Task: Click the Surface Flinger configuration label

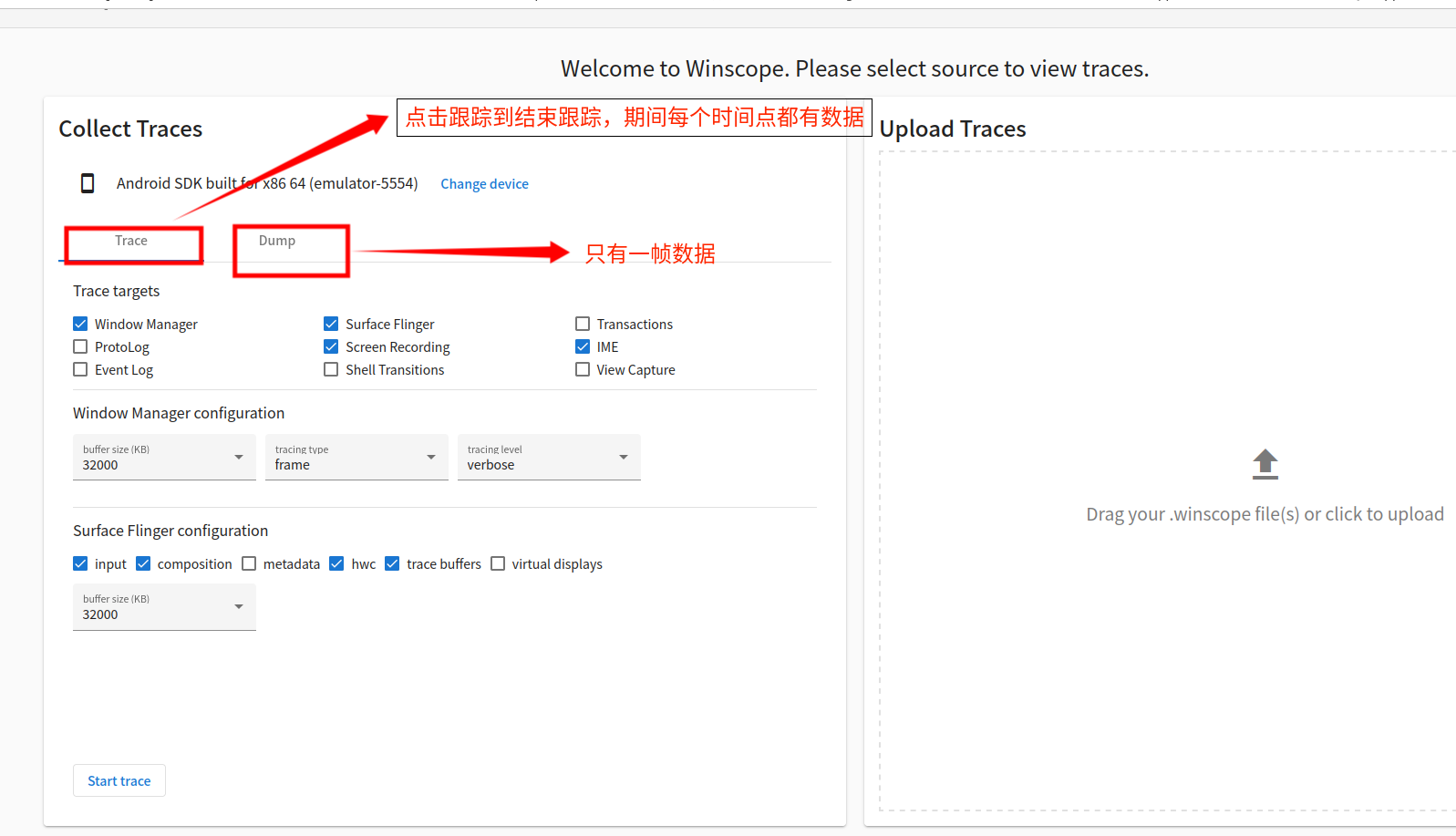Action: coord(170,531)
